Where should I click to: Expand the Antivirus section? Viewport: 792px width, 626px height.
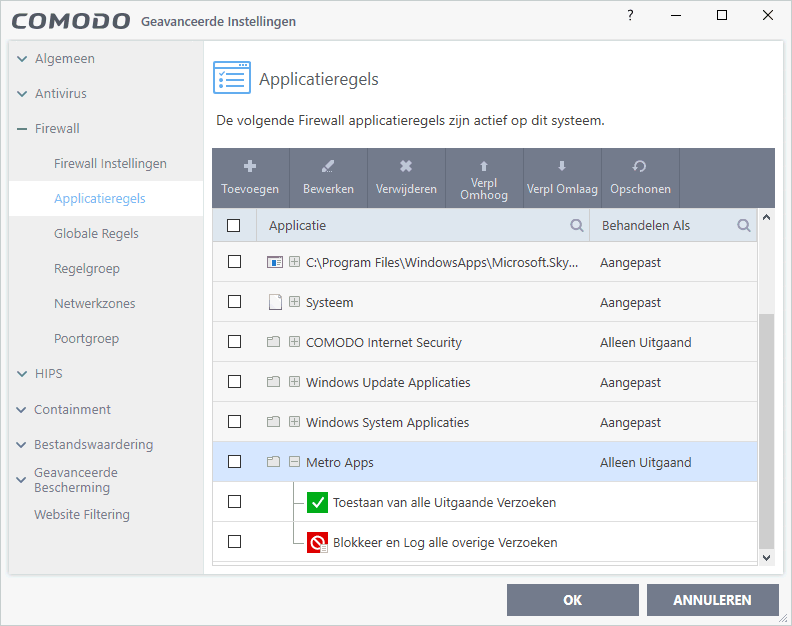pos(22,93)
